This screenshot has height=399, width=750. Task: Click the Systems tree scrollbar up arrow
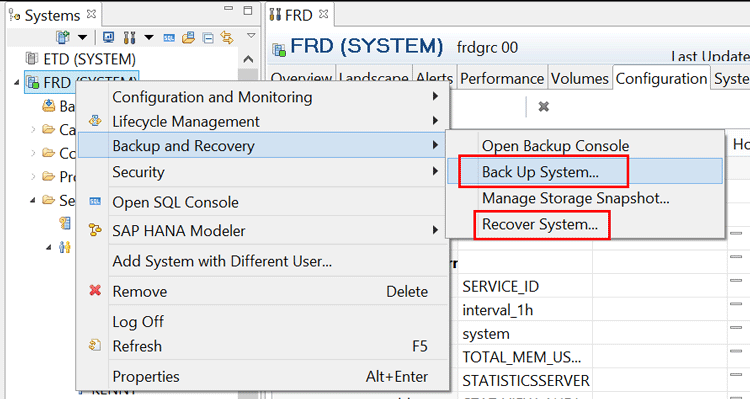pos(248,59)
